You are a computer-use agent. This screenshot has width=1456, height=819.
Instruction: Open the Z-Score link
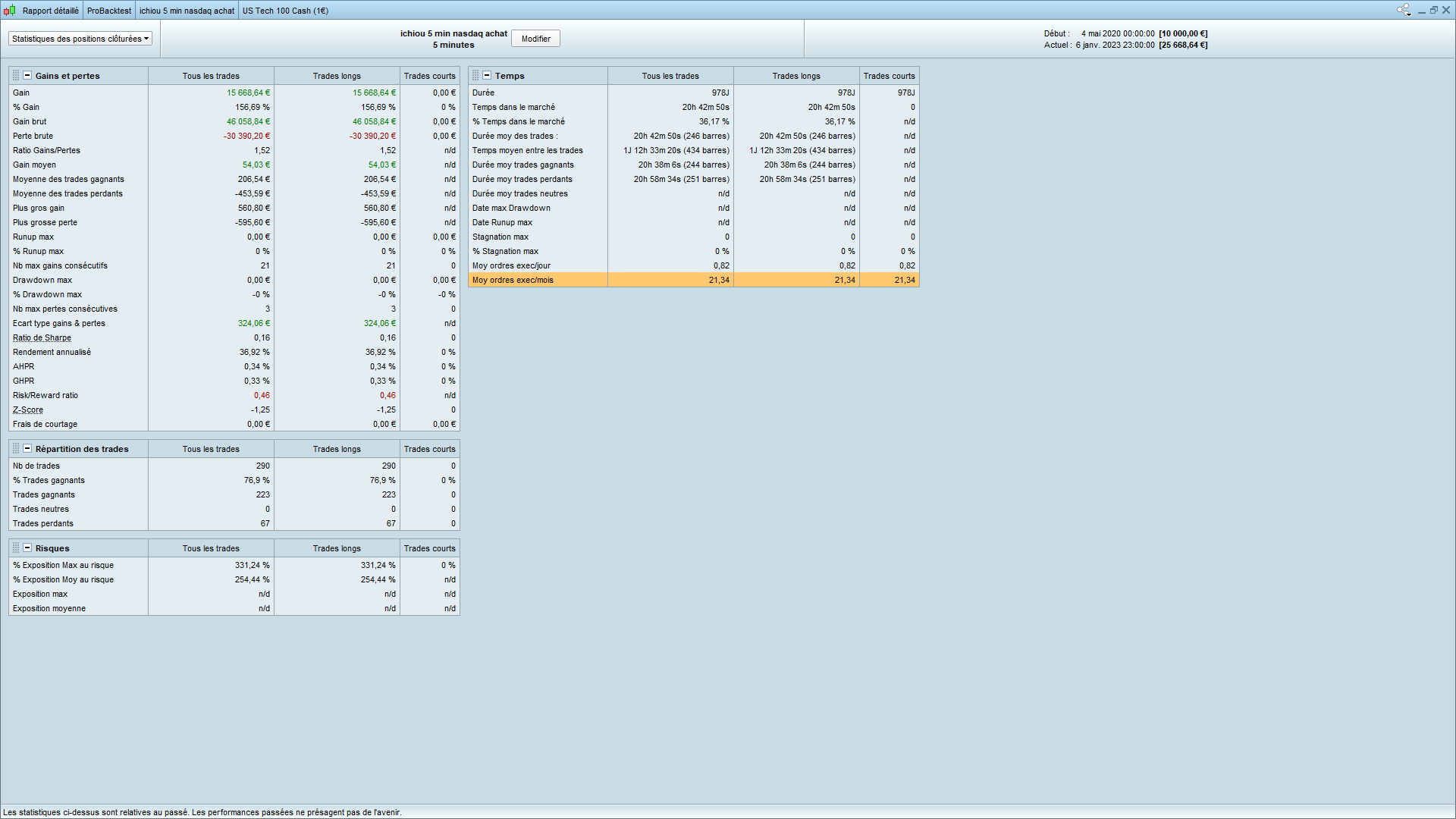point(28,410)
